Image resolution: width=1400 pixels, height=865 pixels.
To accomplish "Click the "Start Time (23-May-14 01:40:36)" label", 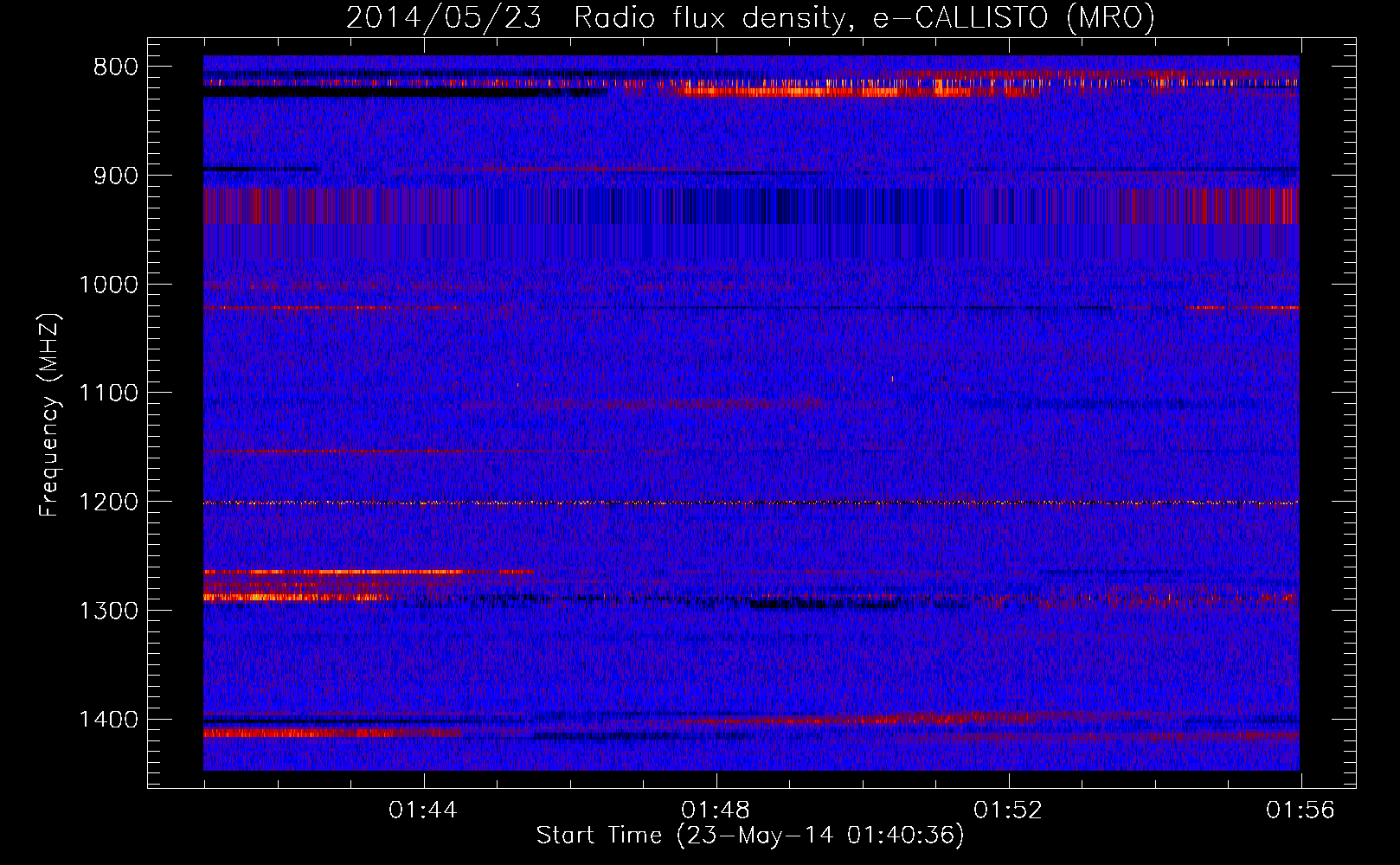I will point(750,836).
